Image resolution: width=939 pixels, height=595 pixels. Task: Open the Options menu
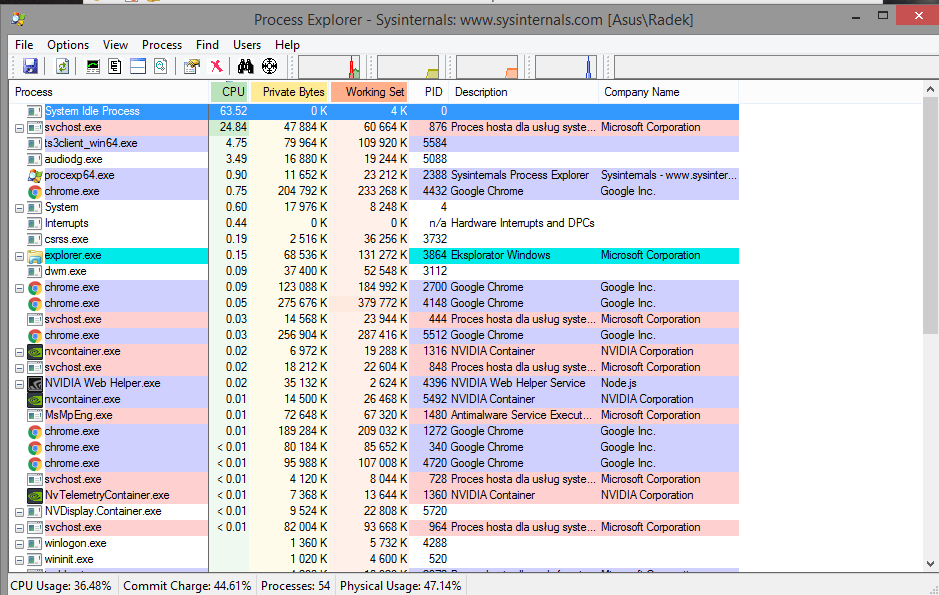coord(68,45)
